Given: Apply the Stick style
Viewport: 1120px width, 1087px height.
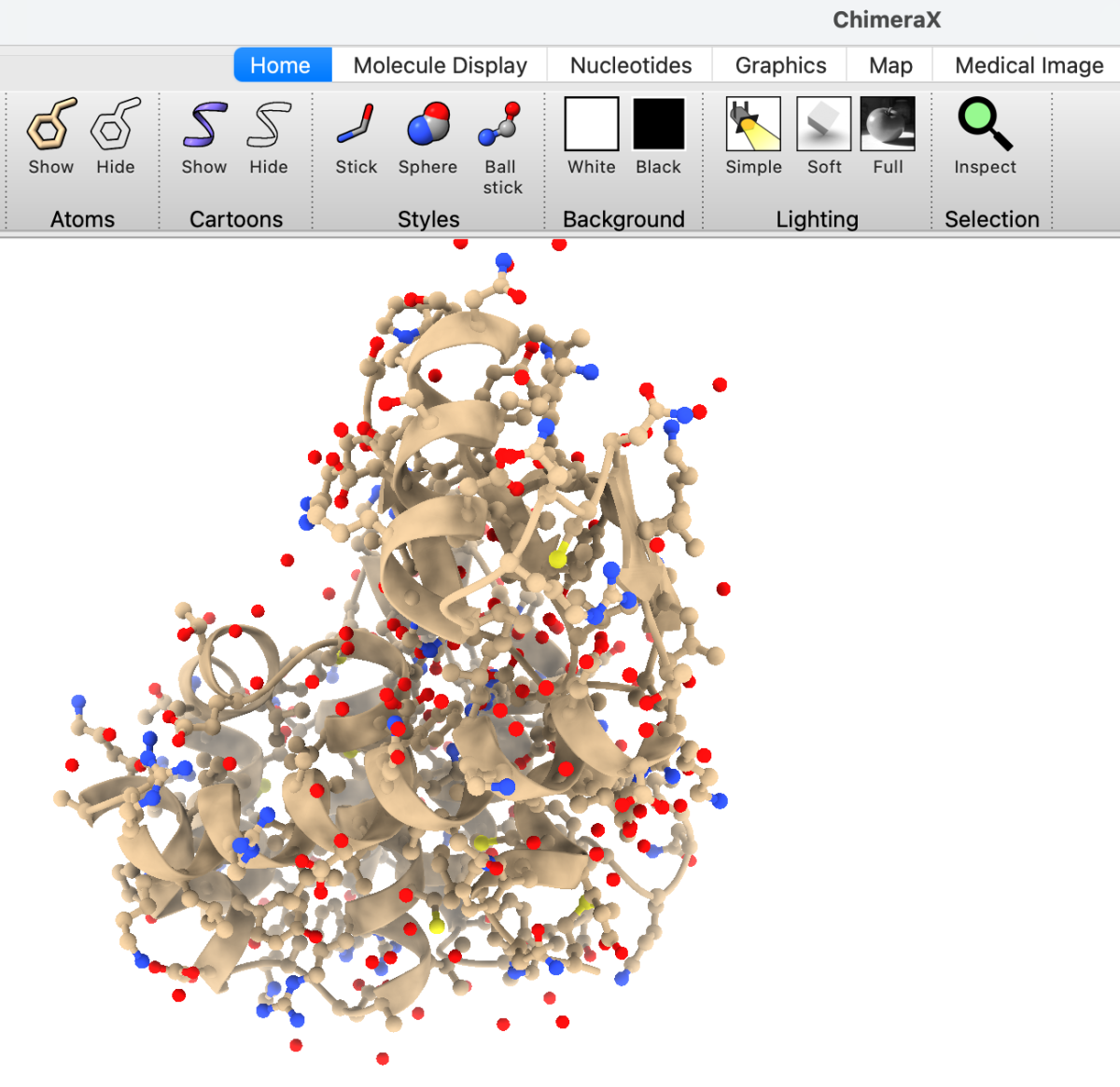Looking at the screenshot, I should (356, 124).
